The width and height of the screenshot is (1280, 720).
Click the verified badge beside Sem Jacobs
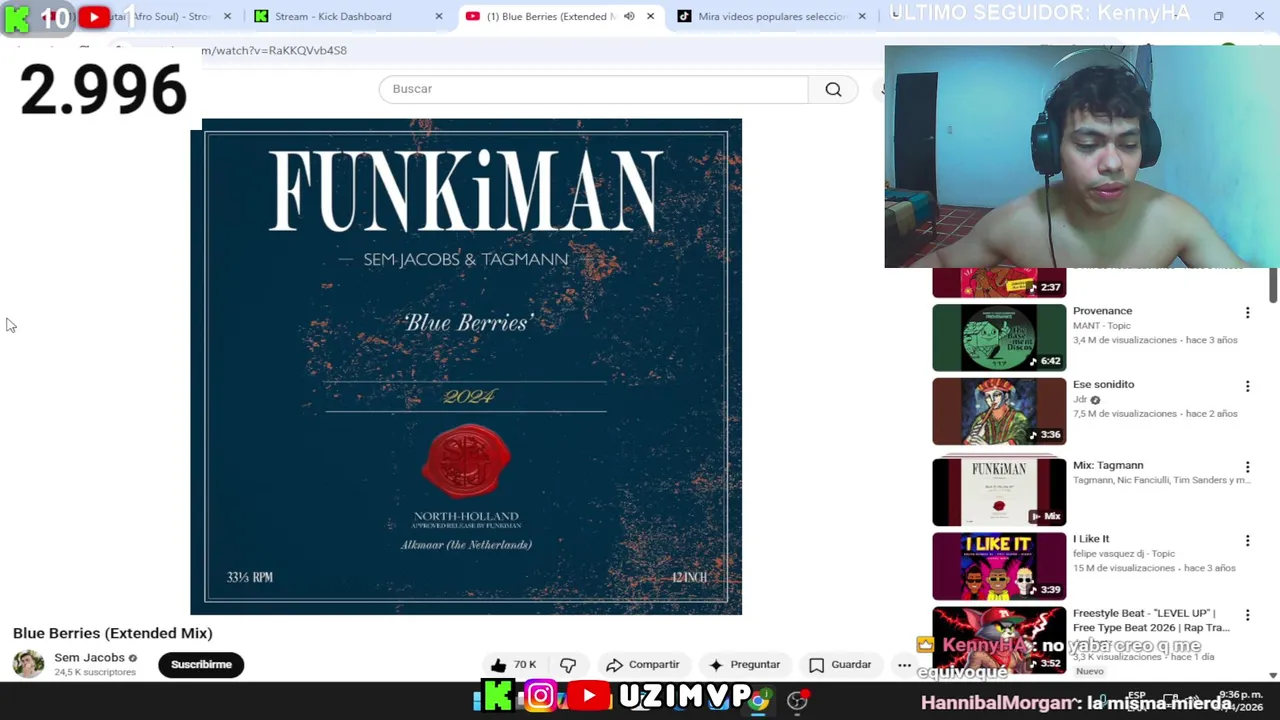coord(132,658)
